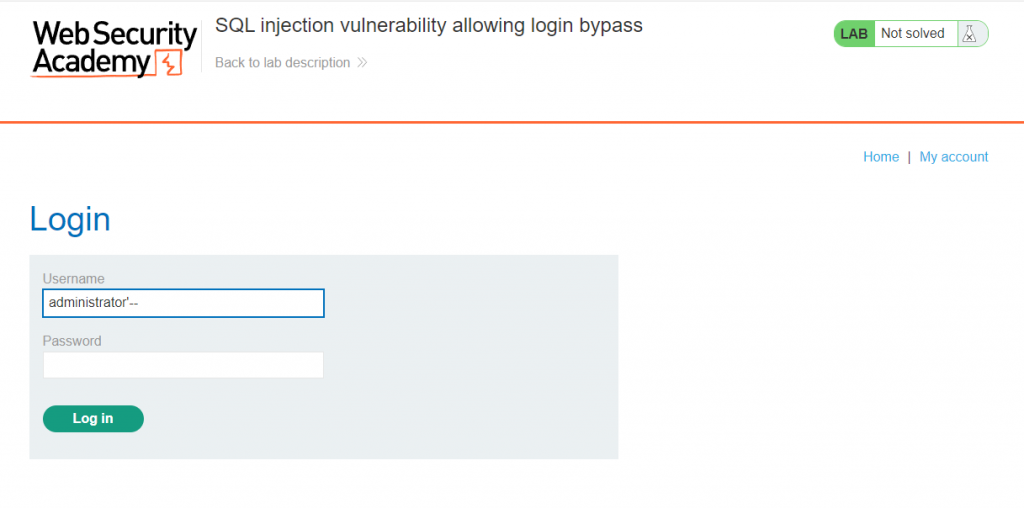Open Back to lab description link
This screenshot has width=1024, height=508.
pos(283,63)
